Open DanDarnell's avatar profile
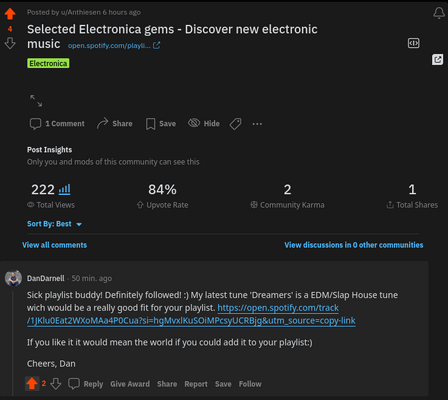 coord(13,278)
